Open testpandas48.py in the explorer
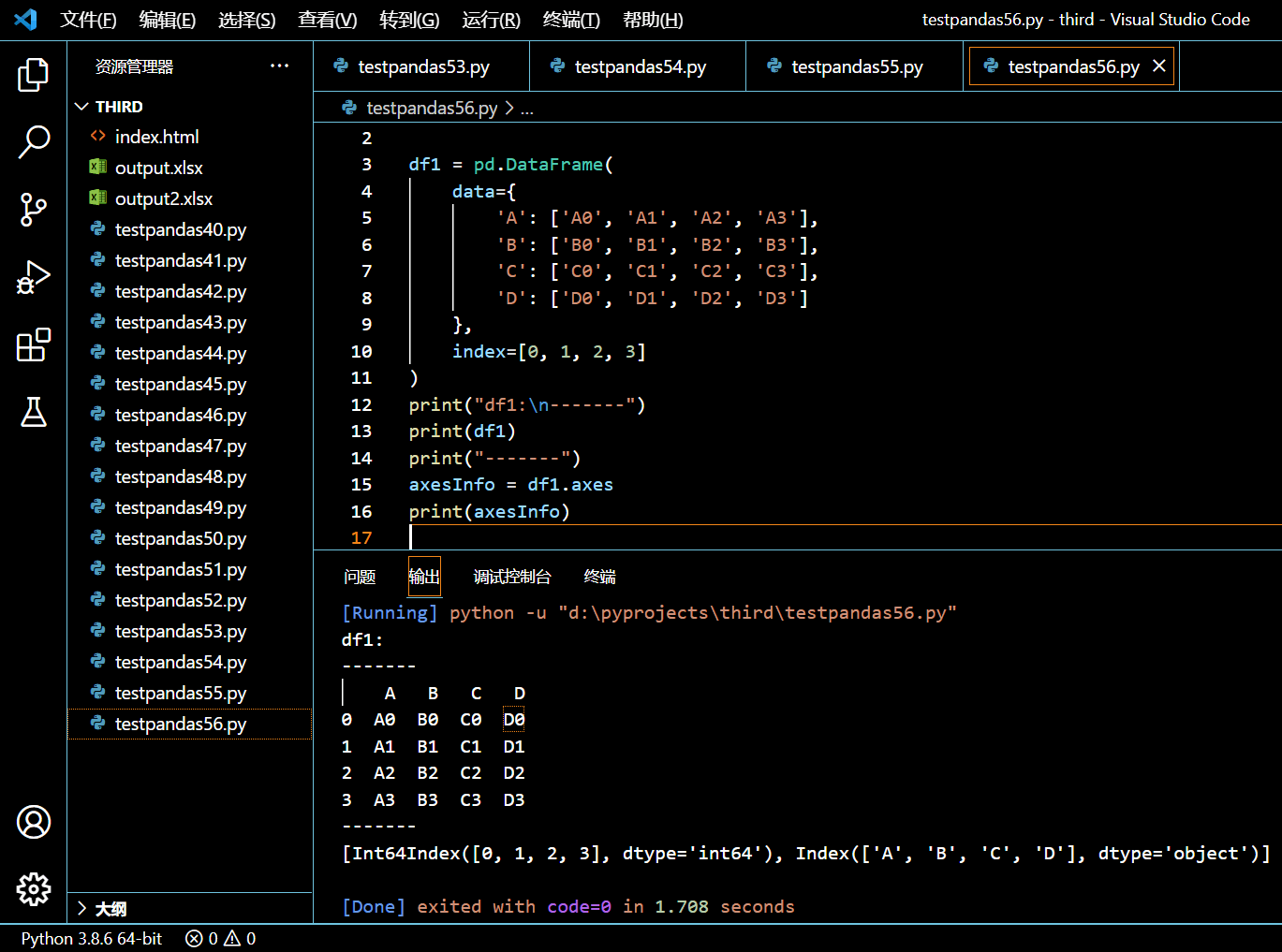1282x952 pixels. (x=190, y=476)
